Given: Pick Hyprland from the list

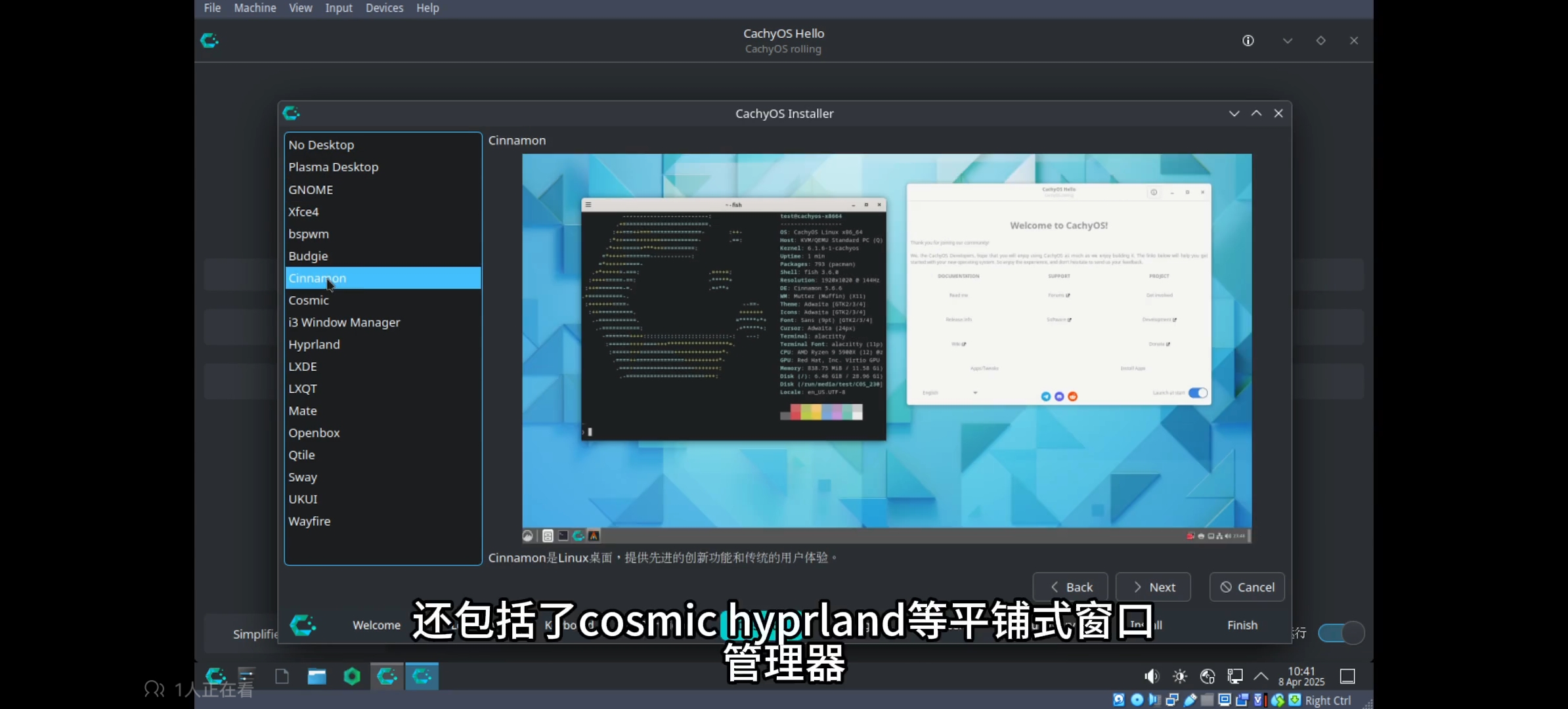Looking at the screenshot, I should click(x=383, y=344).
